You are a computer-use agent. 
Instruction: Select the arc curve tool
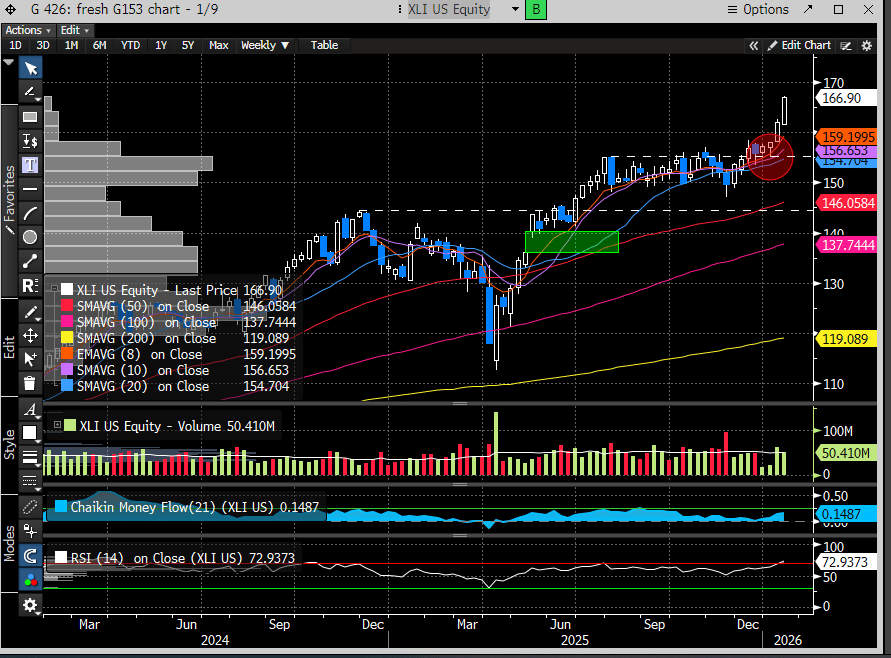point(30,213)
